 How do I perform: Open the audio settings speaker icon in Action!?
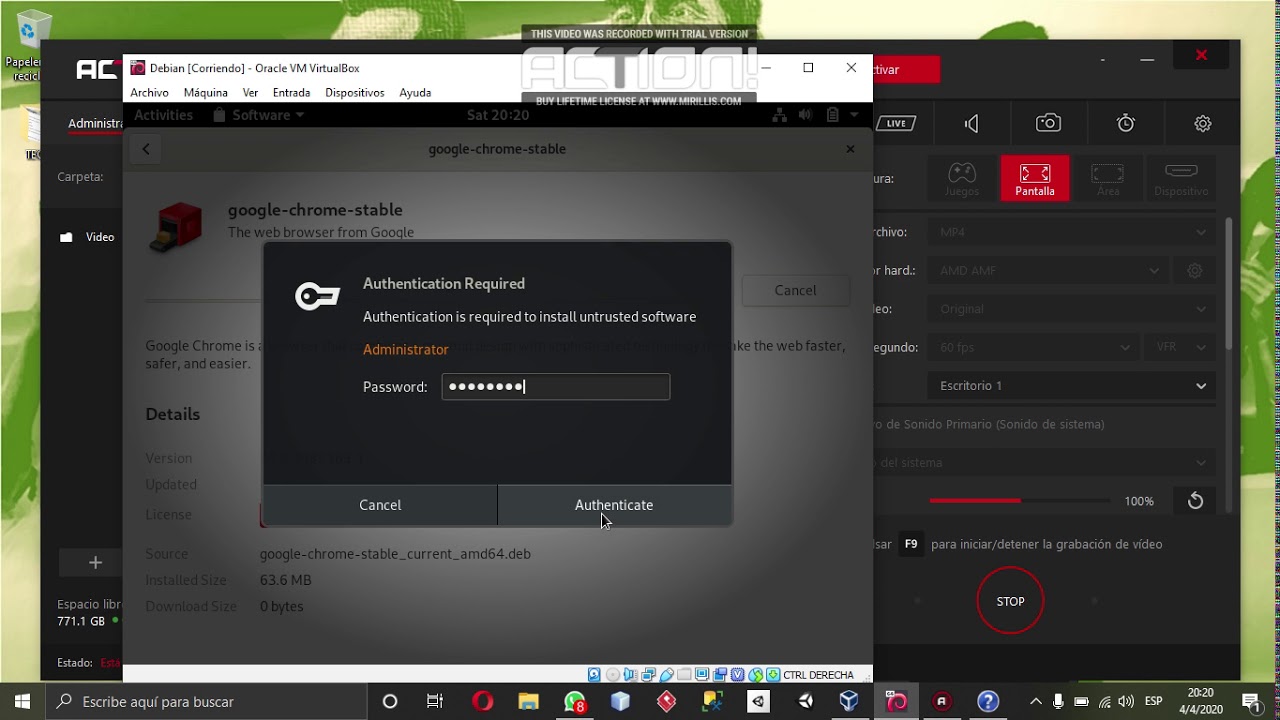(971, 123)
